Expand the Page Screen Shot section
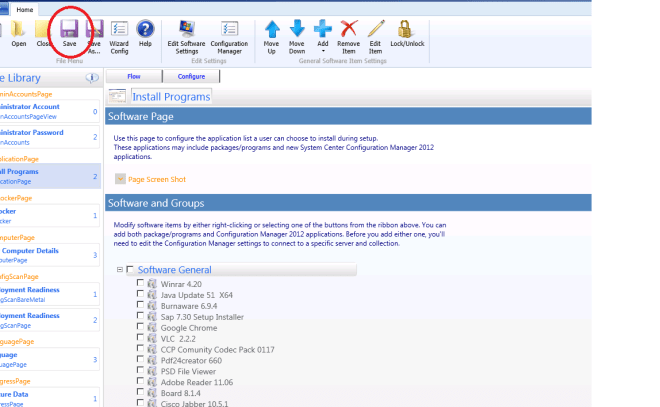Image resolution: width=660 pixels, height=407 pixels. point(120,179)
